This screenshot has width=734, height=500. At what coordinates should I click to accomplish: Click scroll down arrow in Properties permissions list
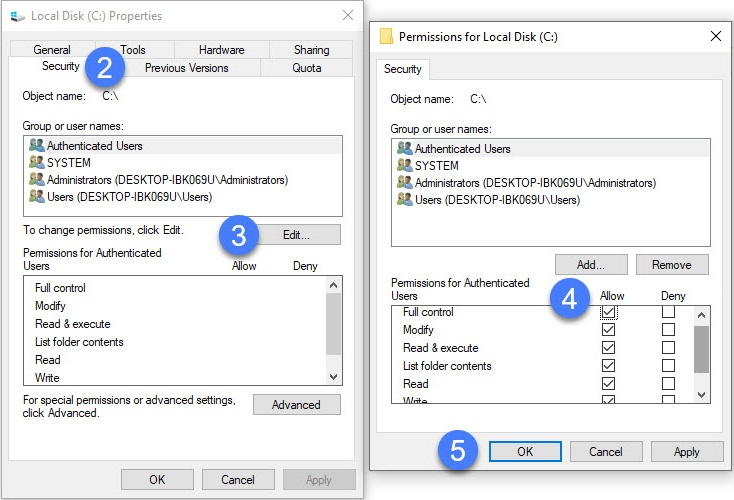tap(333, 376)
